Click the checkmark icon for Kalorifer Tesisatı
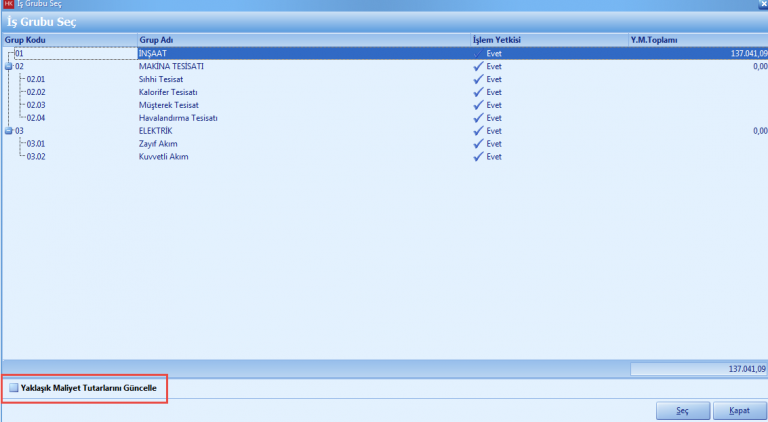The width and height of the screenshot is (768, 422). point(478,92)
